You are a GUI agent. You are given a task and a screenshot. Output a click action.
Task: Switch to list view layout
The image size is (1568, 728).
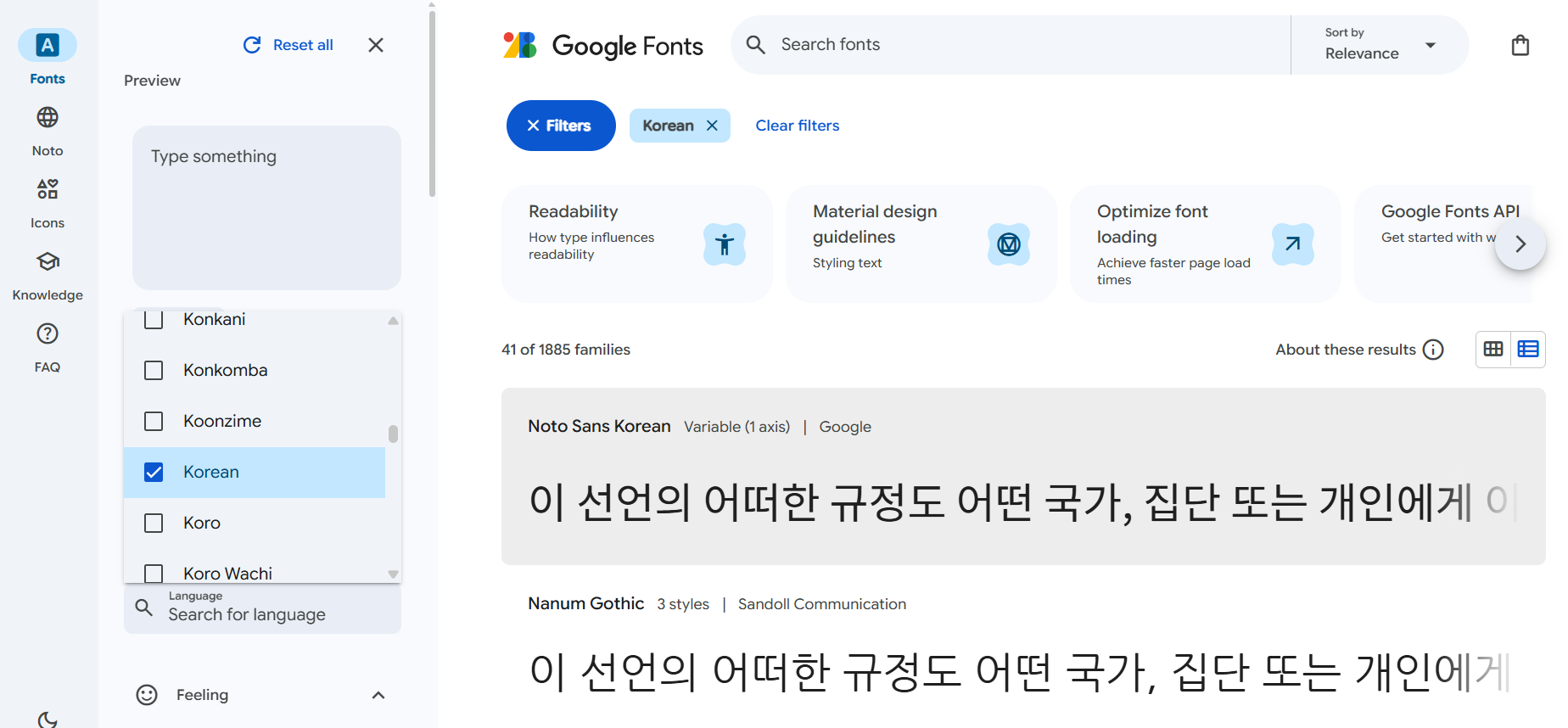pos(1528,349)
